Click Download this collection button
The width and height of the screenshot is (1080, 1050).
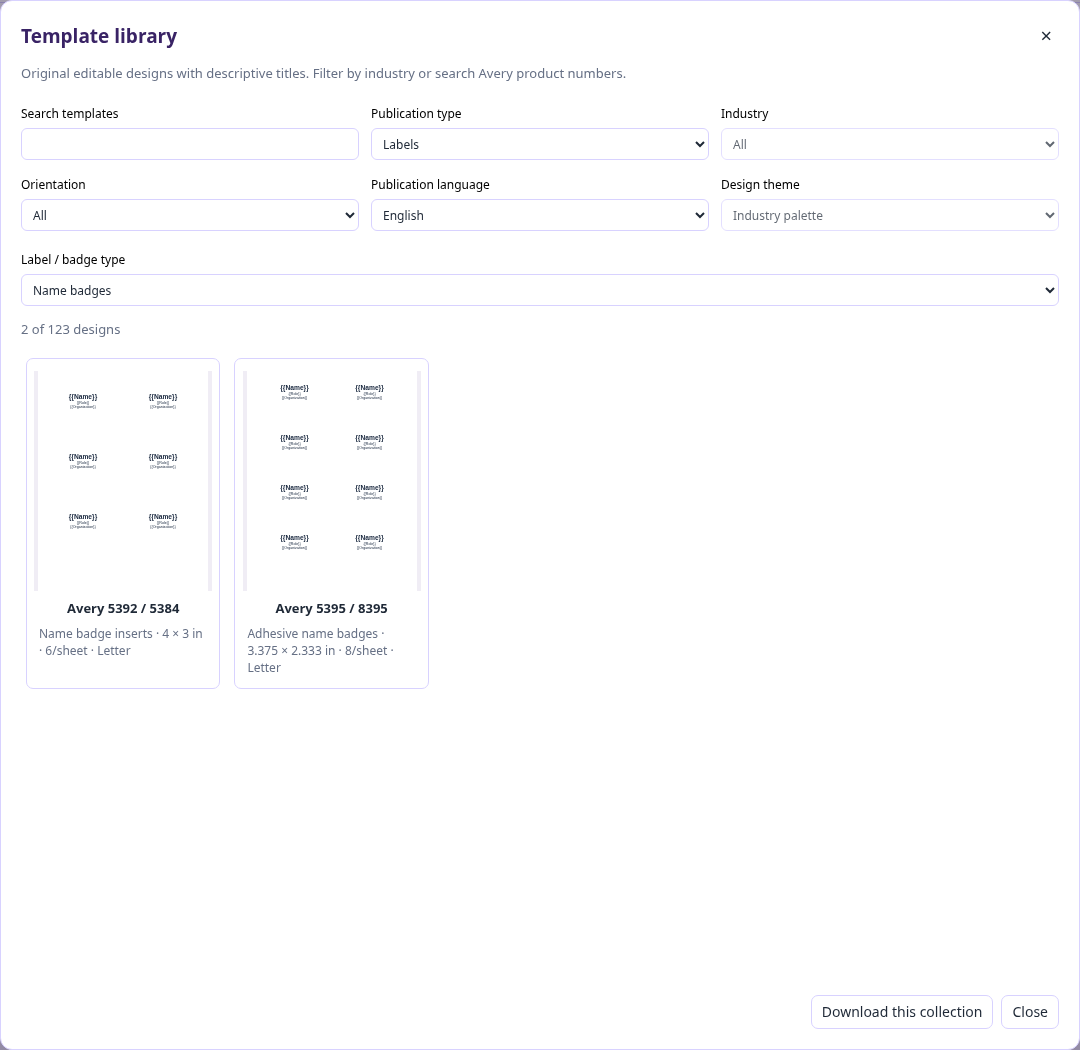coord(902,1011)
